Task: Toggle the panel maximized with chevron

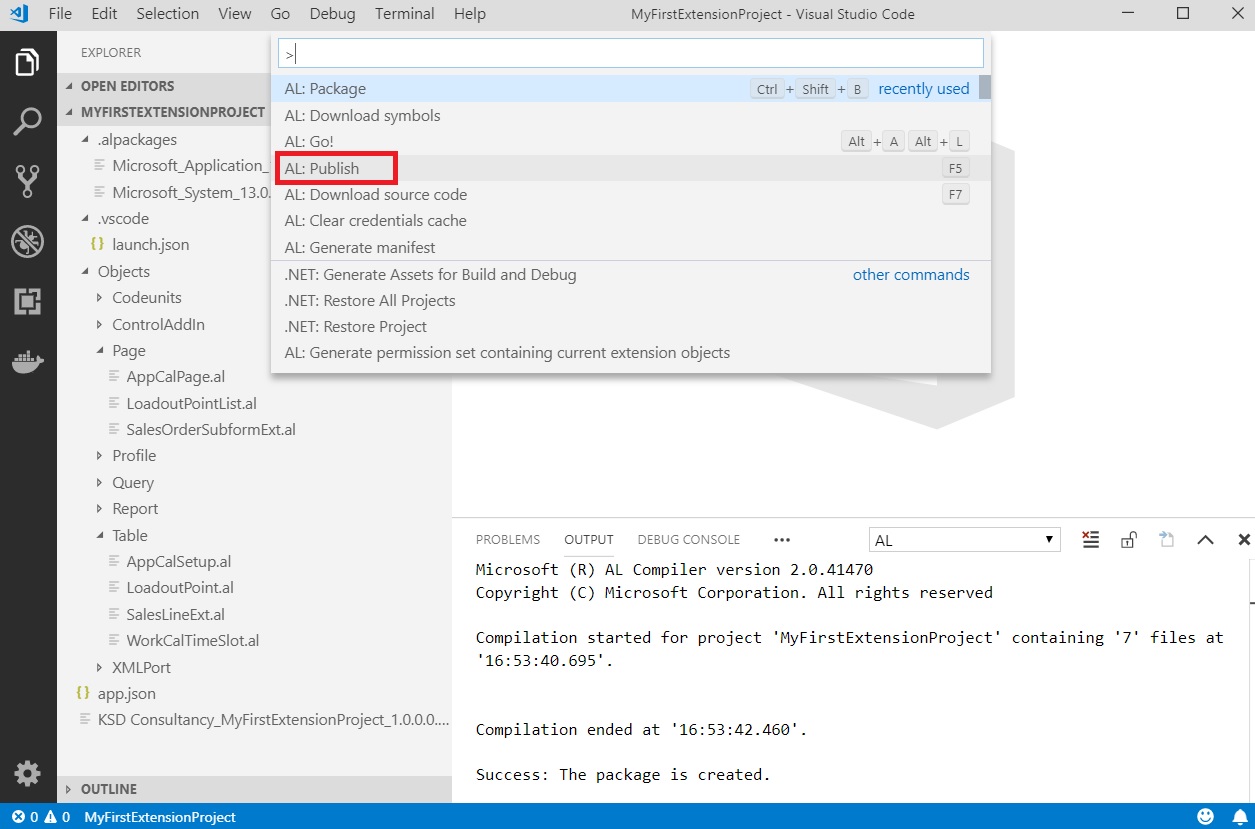Action: point(1205,539)
